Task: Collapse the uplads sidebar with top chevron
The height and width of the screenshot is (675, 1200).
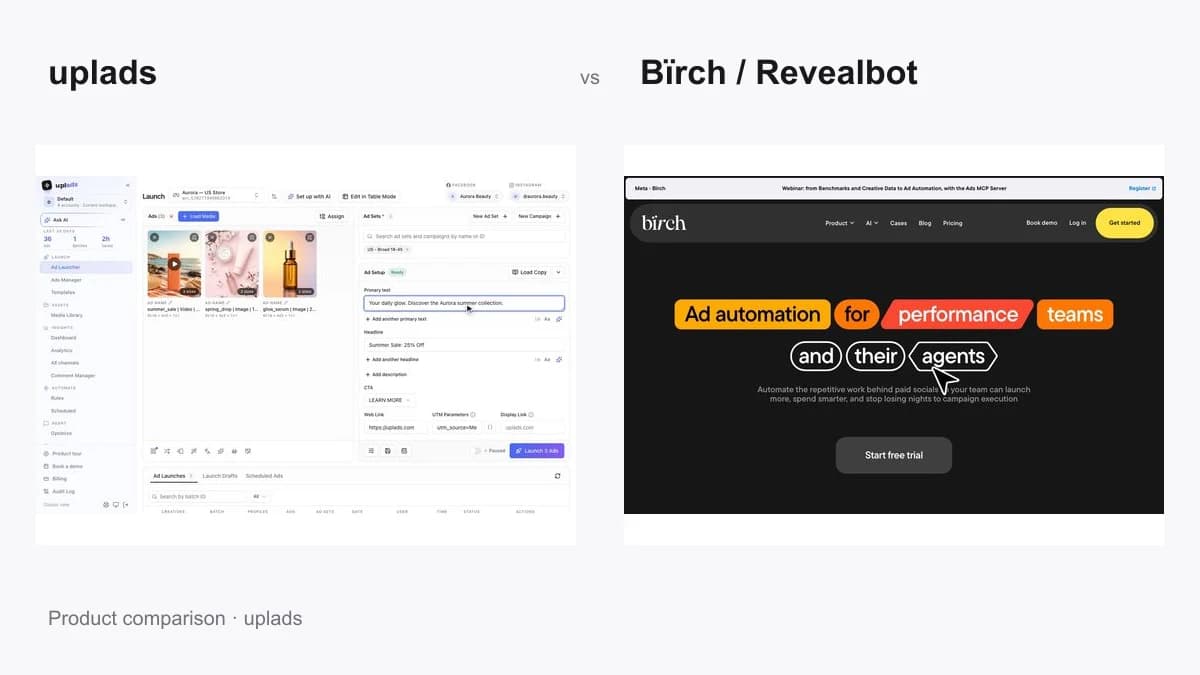Action: pyautogui.click(x=127, y=185)
